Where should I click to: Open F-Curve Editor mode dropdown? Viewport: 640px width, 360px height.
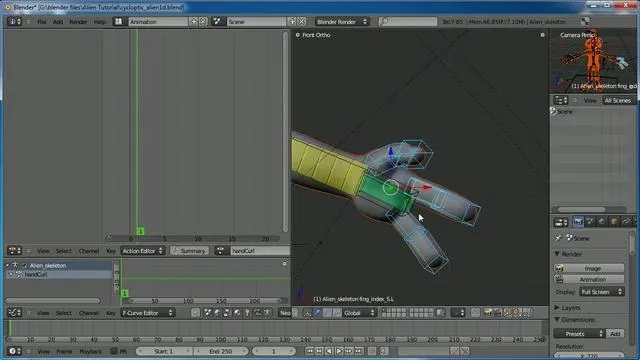(147, 313)
